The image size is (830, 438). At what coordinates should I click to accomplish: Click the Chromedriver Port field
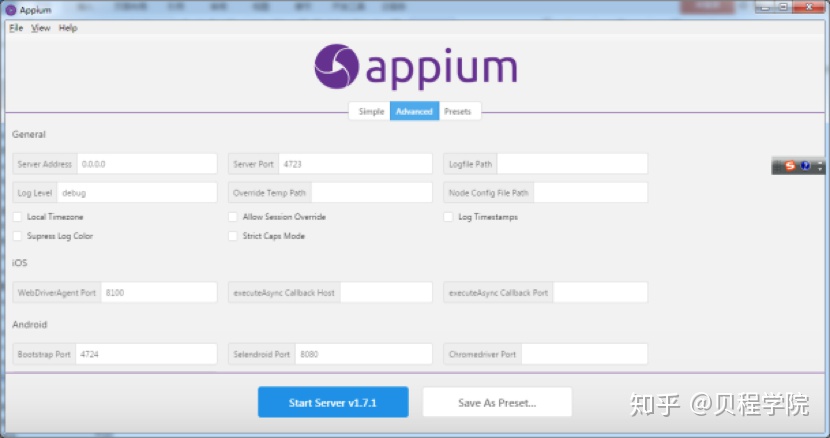pyautogui.click(x=584, y=354)
